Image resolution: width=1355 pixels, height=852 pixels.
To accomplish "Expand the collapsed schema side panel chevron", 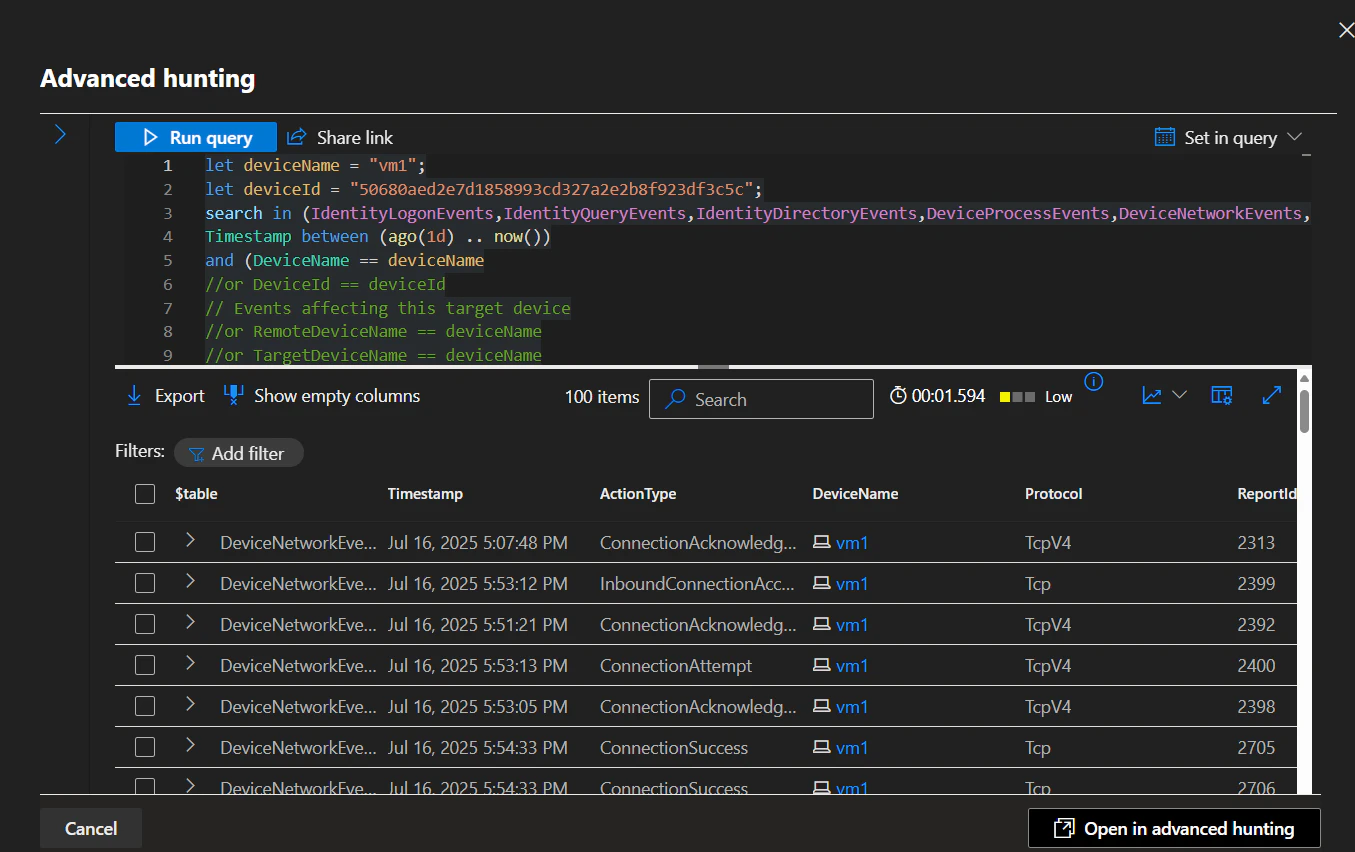I will coord(60,134).
